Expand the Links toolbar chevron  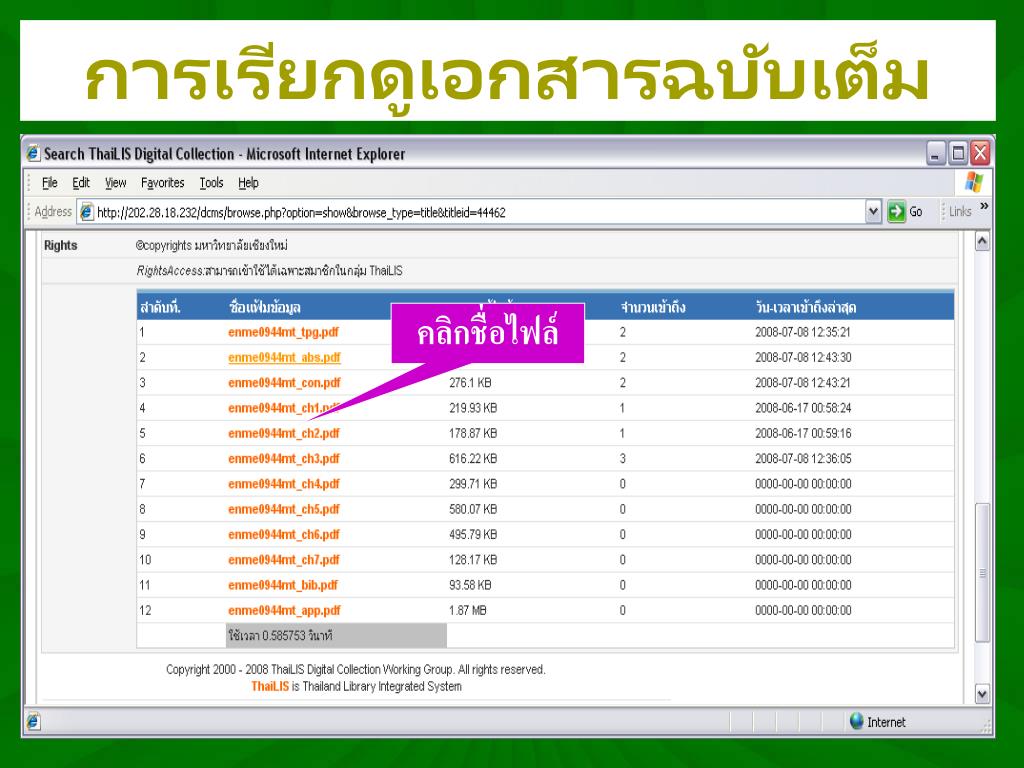tap(984, 206)
